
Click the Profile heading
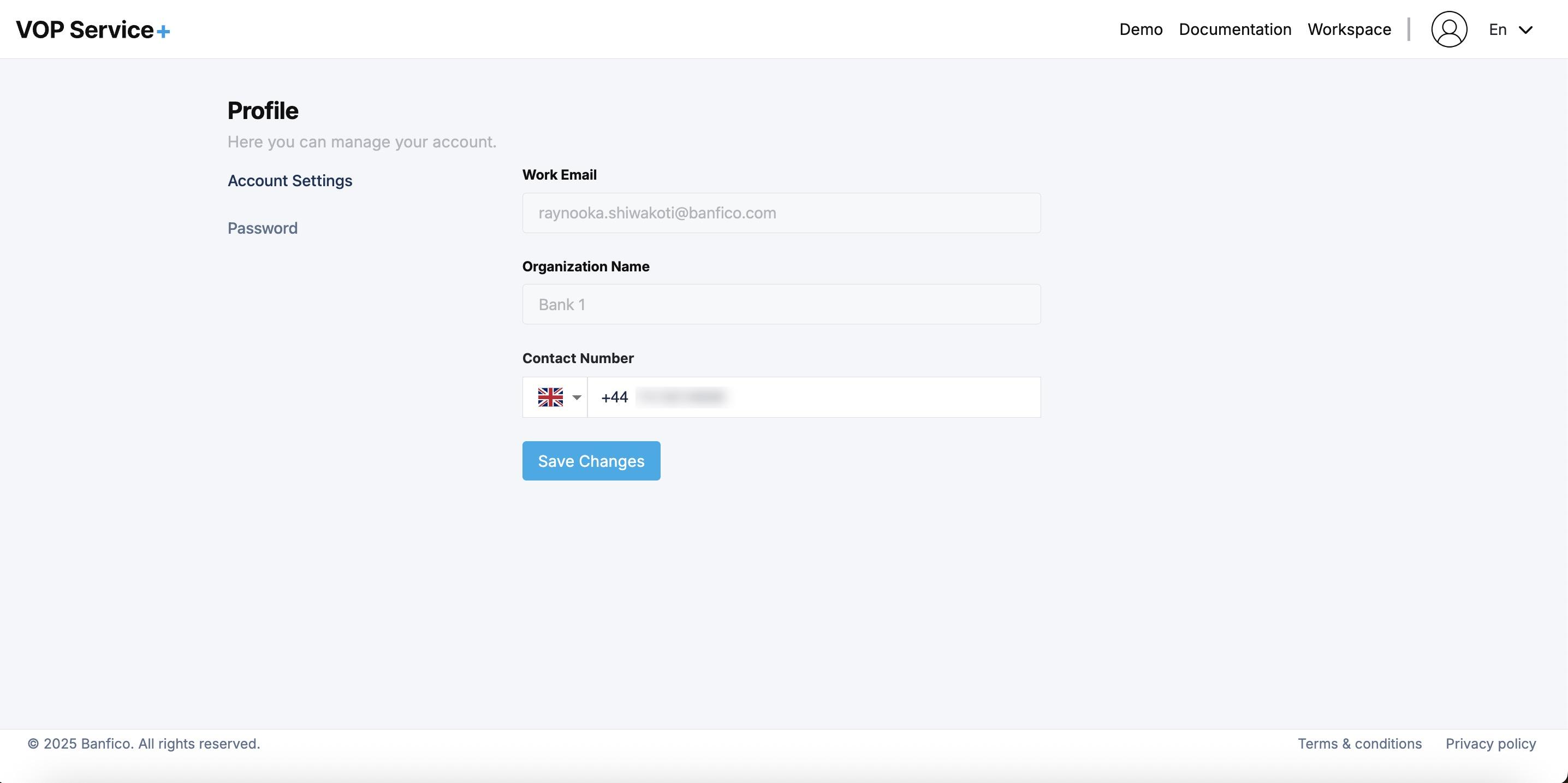pyautogui.click(x=263, y=111)
